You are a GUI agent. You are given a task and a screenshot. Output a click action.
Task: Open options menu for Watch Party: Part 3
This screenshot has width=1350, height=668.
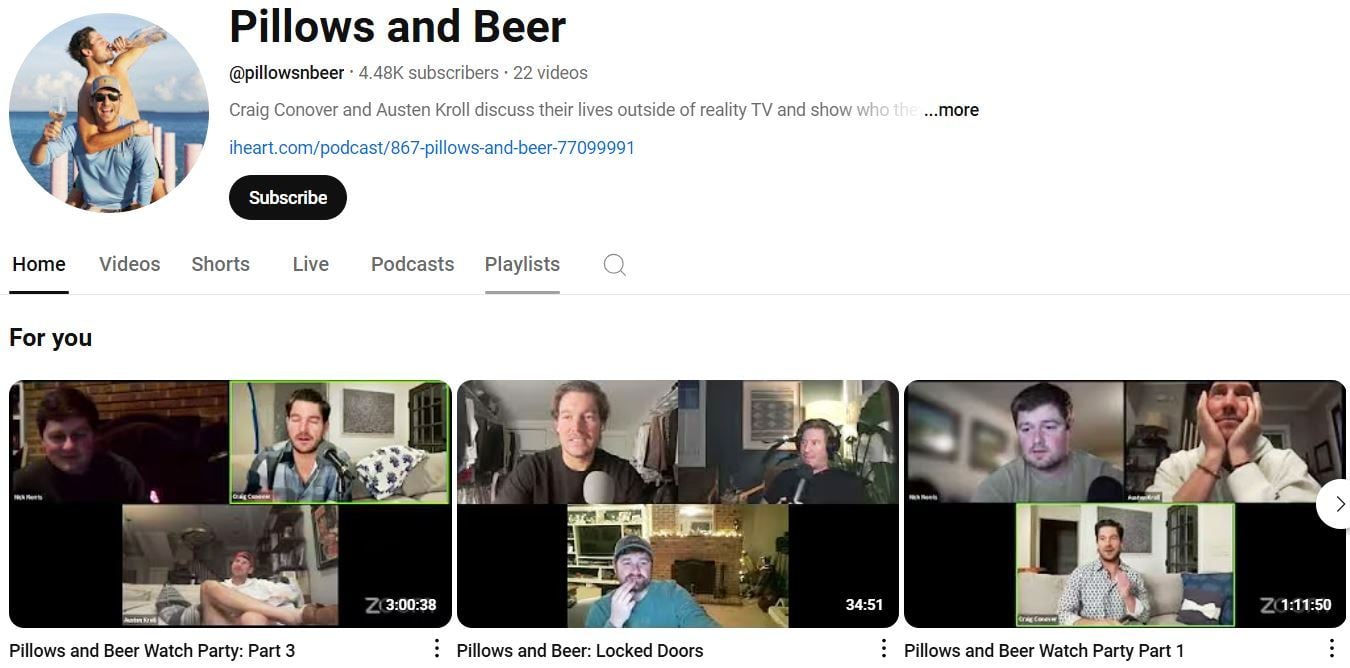pos(437,649)
